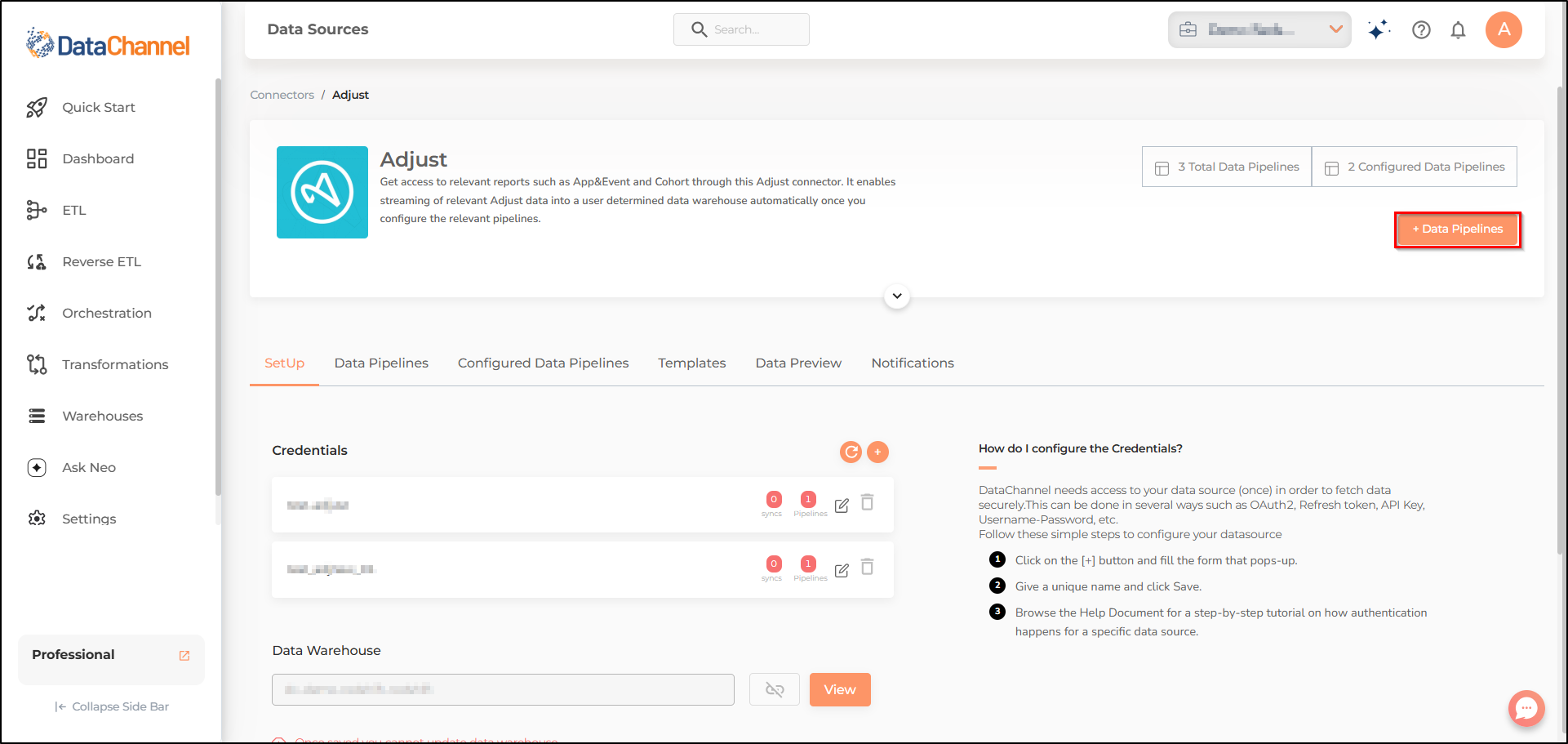
Task: Open Orchestration icon in sidebar
Action: [x=37, y=313]
